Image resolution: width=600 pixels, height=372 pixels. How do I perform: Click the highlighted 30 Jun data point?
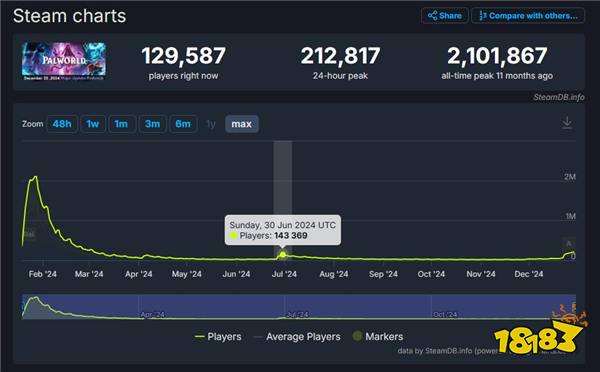pos(282,255)
